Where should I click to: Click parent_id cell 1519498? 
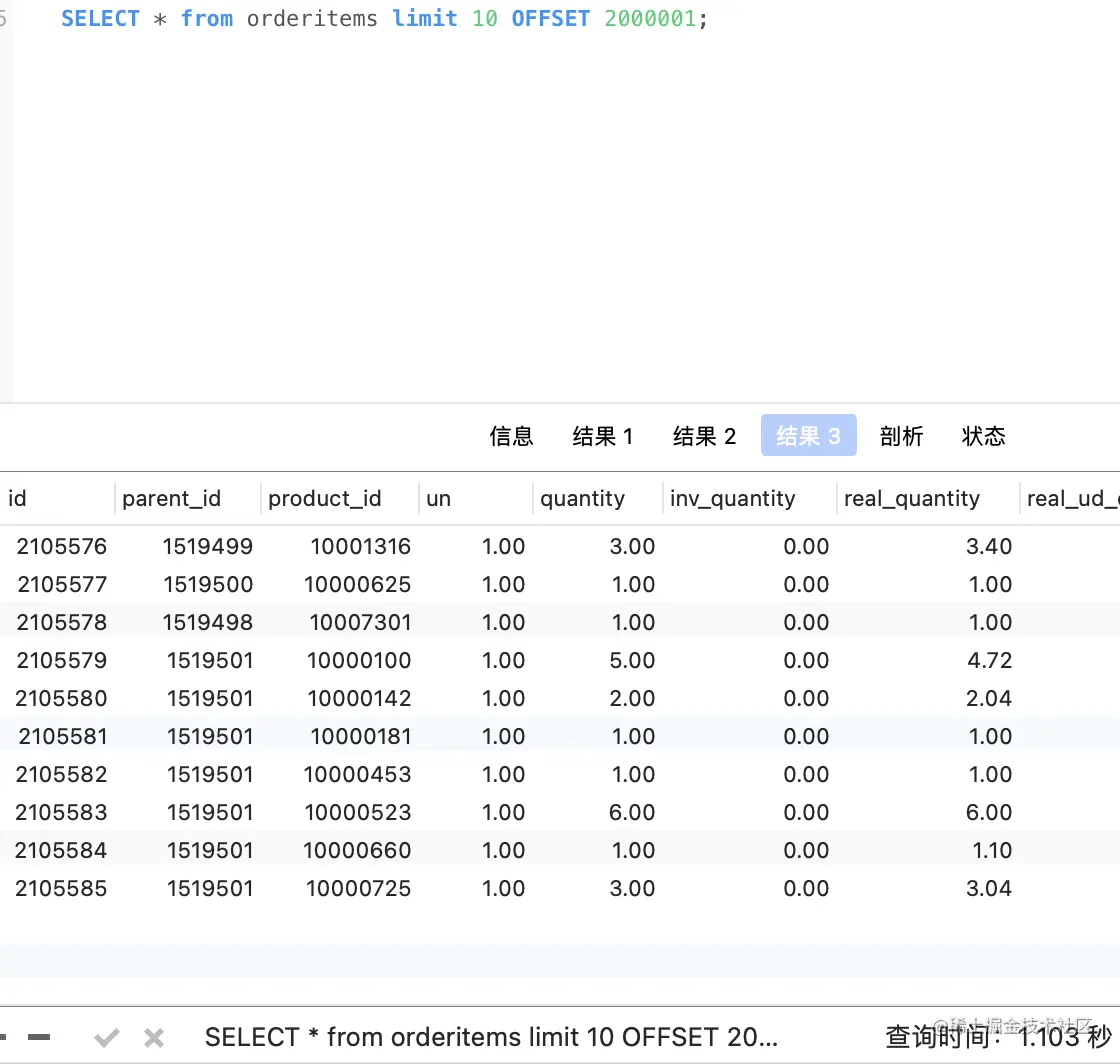[x=208, y=622]
